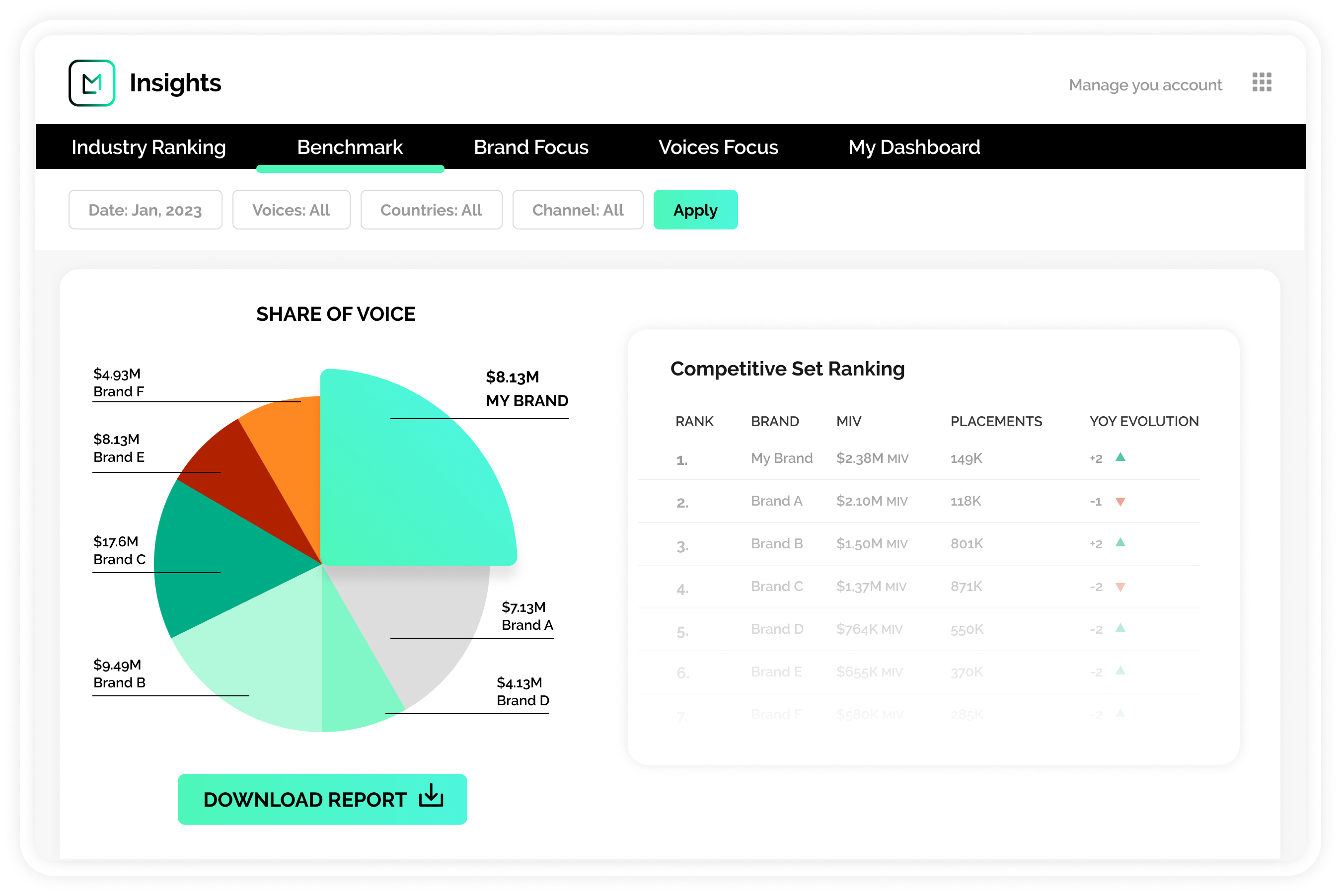The image size is (1341, 896).
Task: Click Brand C red down arrow
Action: (1120, 587)
